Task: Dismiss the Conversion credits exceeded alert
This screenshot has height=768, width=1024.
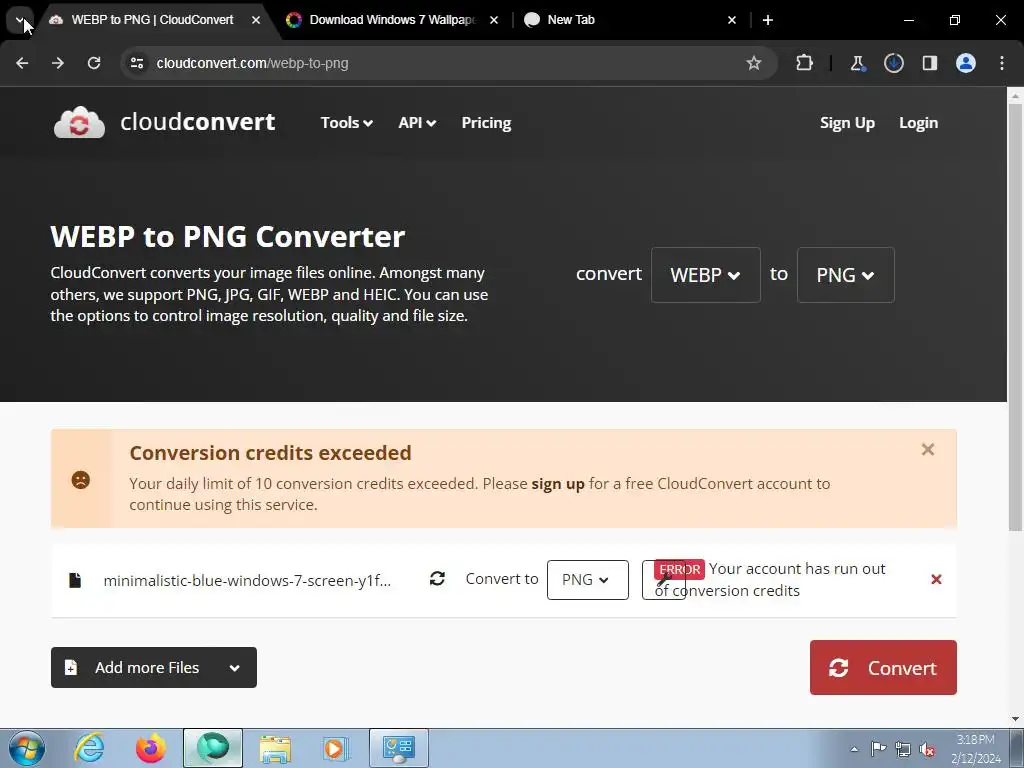Action: pos(927,449)
